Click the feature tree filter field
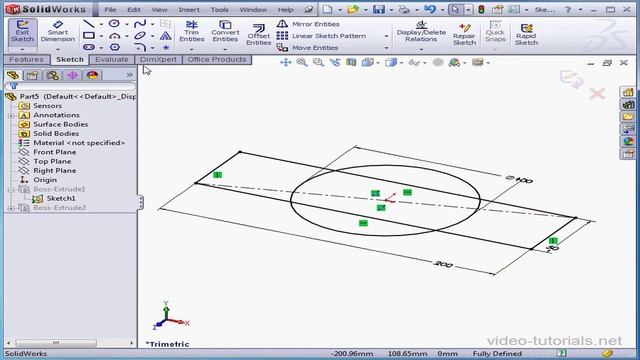Image resolution: width=640 pixels, height=360 pixels. (x=70, y=86)
